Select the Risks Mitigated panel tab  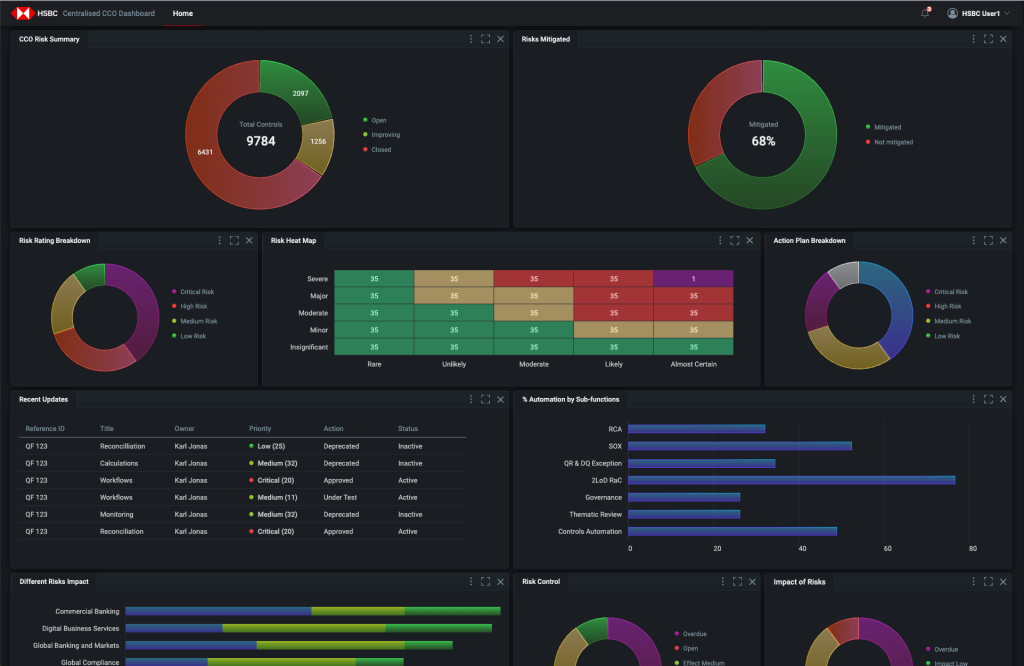tap(546, 39)
